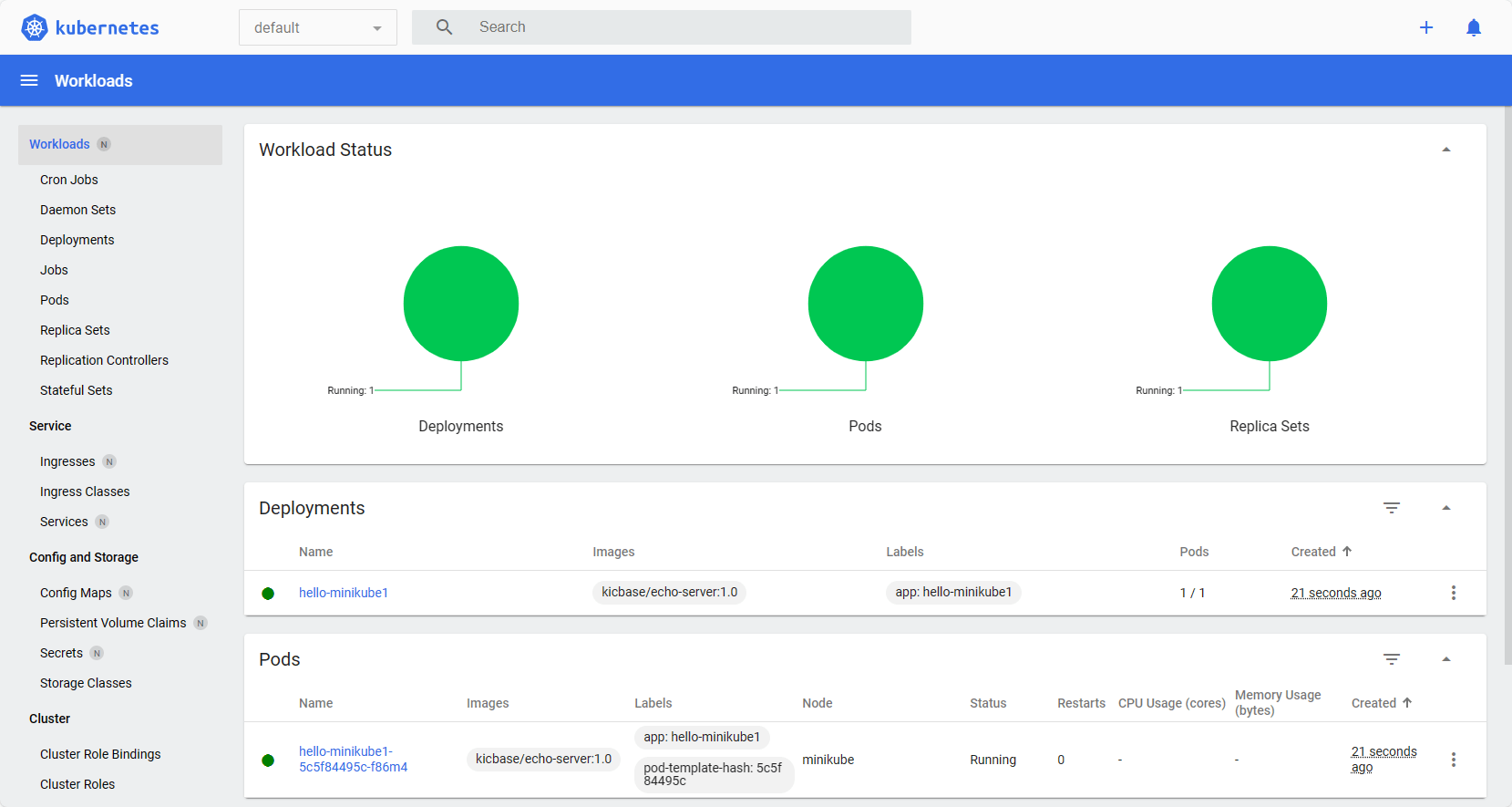Open the hello-minikube1-5c5f84495c-f86m4 pod link
The height and width of the screenshot is (807, 1512).
[x=353, y=759]
